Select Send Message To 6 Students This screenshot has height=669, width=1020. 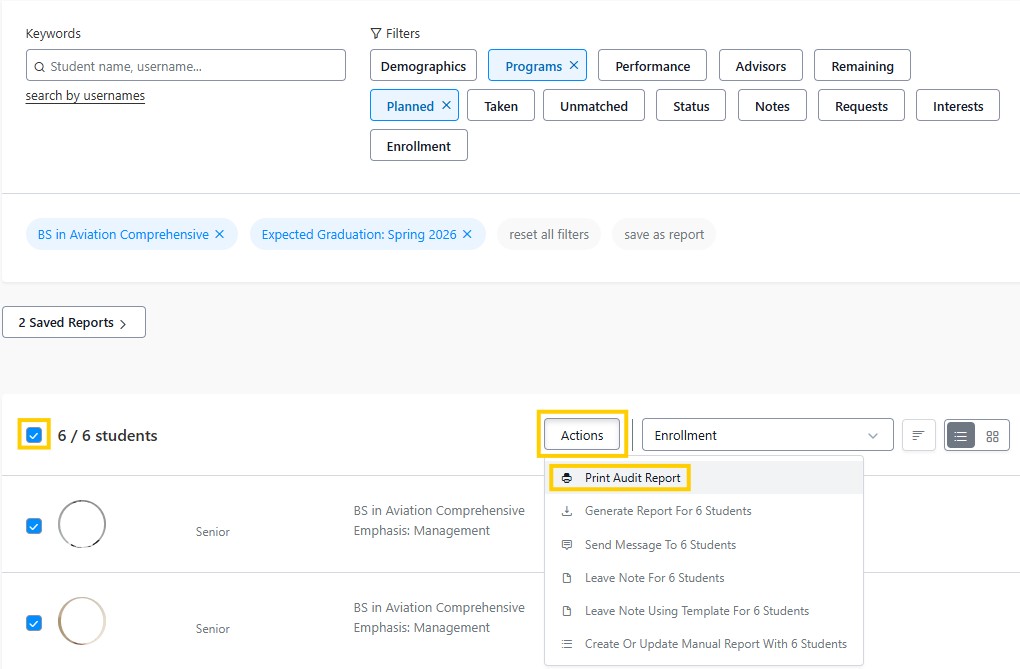[x=704, y=544]
